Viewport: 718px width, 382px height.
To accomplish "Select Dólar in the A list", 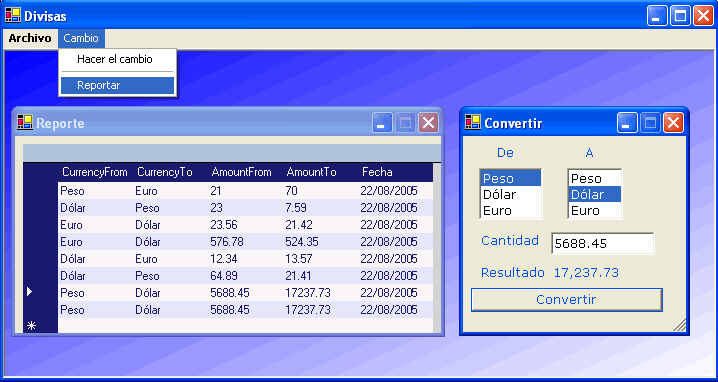I will [x=595, y=194].
